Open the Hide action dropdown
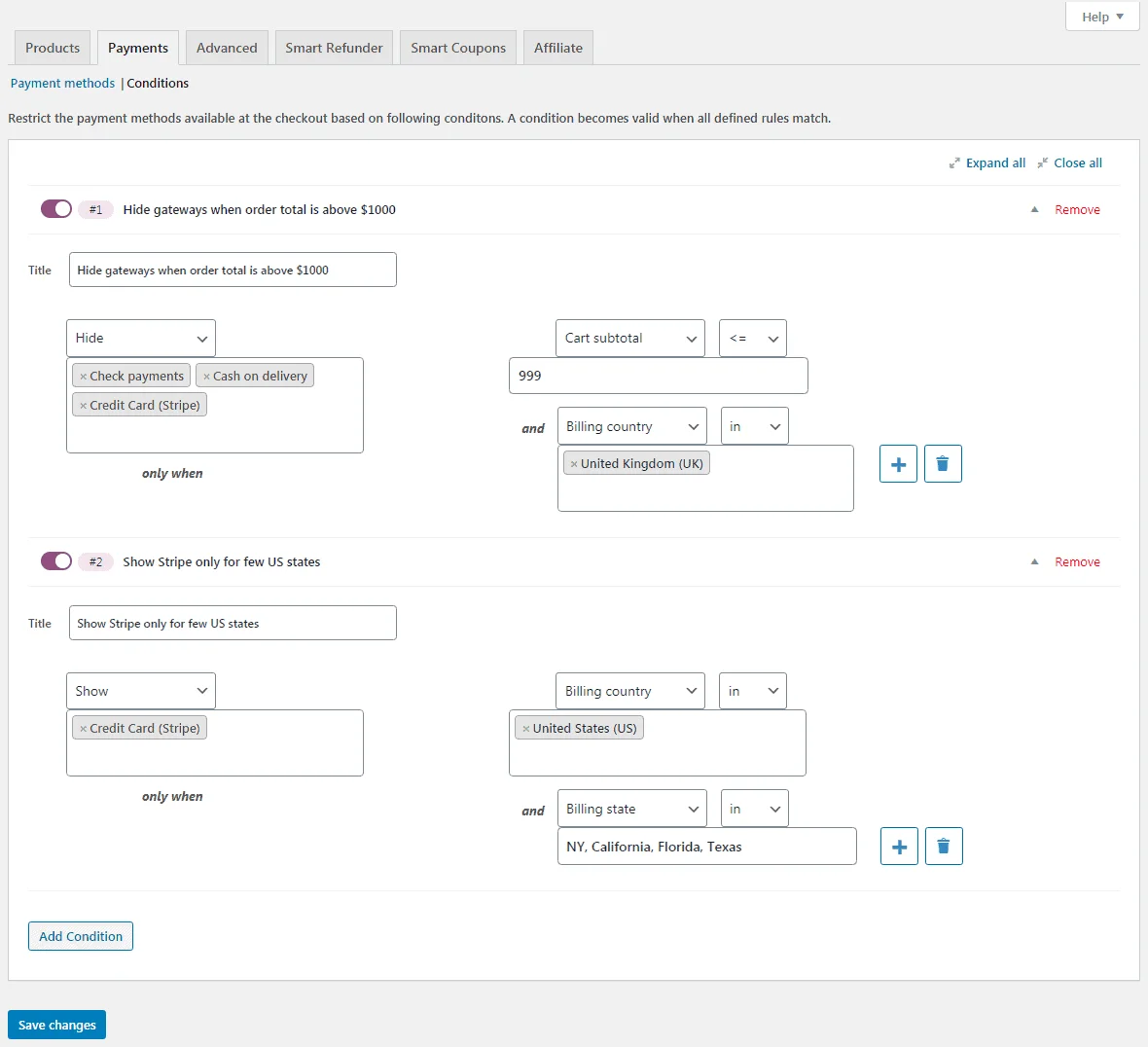This screenshot has width=1148, height=1047. 140,339
